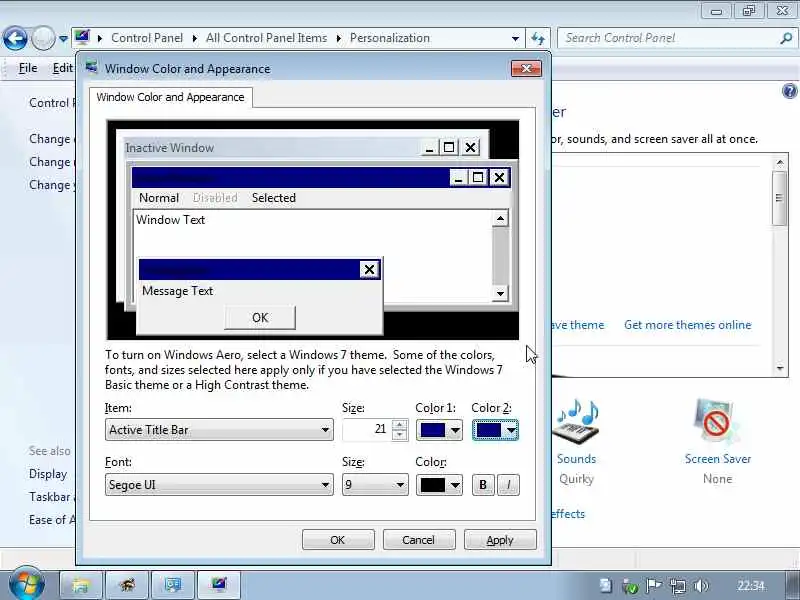Open the Color 2 dropdown

coord(495,430)
